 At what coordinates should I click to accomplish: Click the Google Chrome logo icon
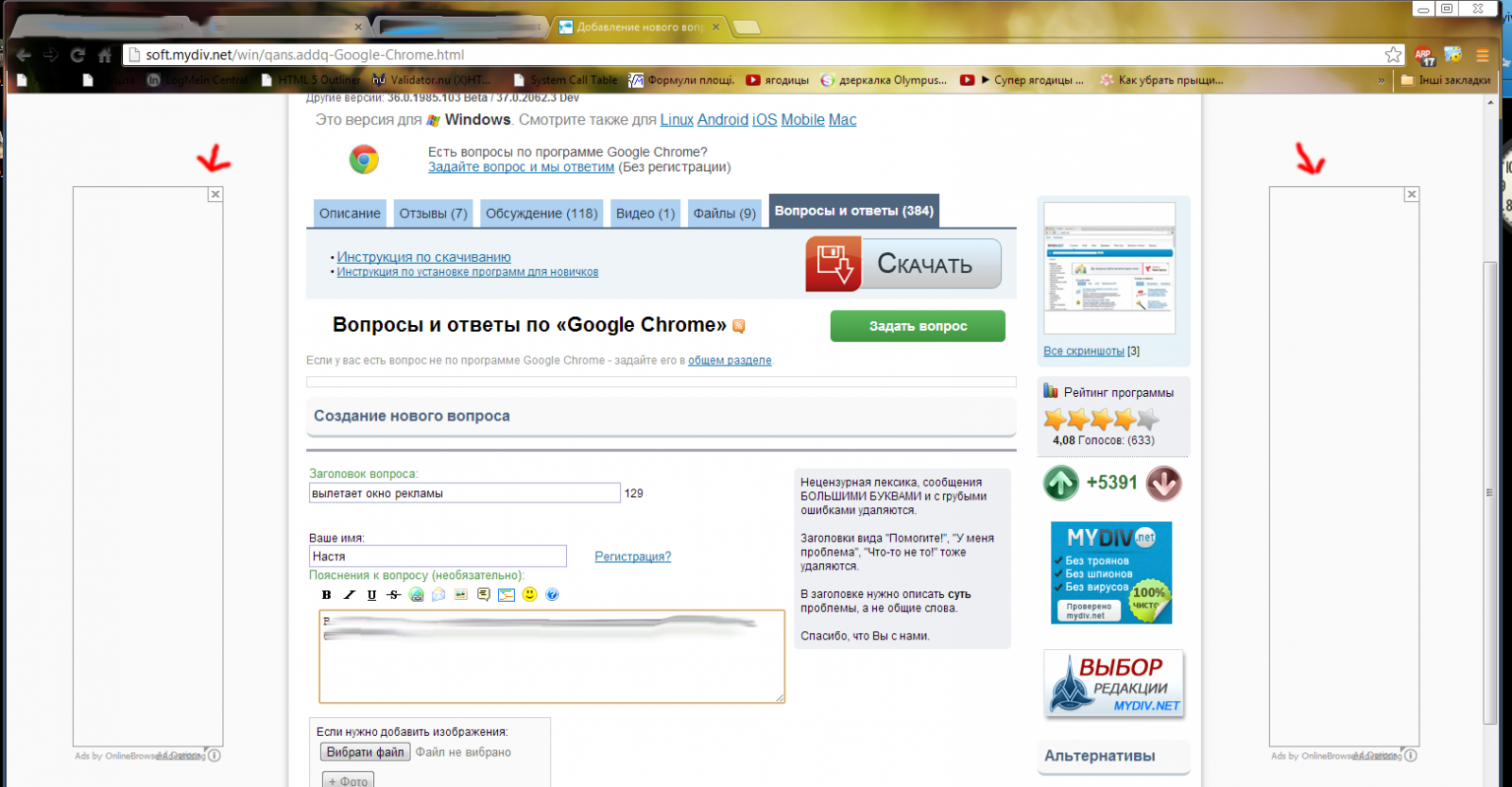click(x=364, y=160)
